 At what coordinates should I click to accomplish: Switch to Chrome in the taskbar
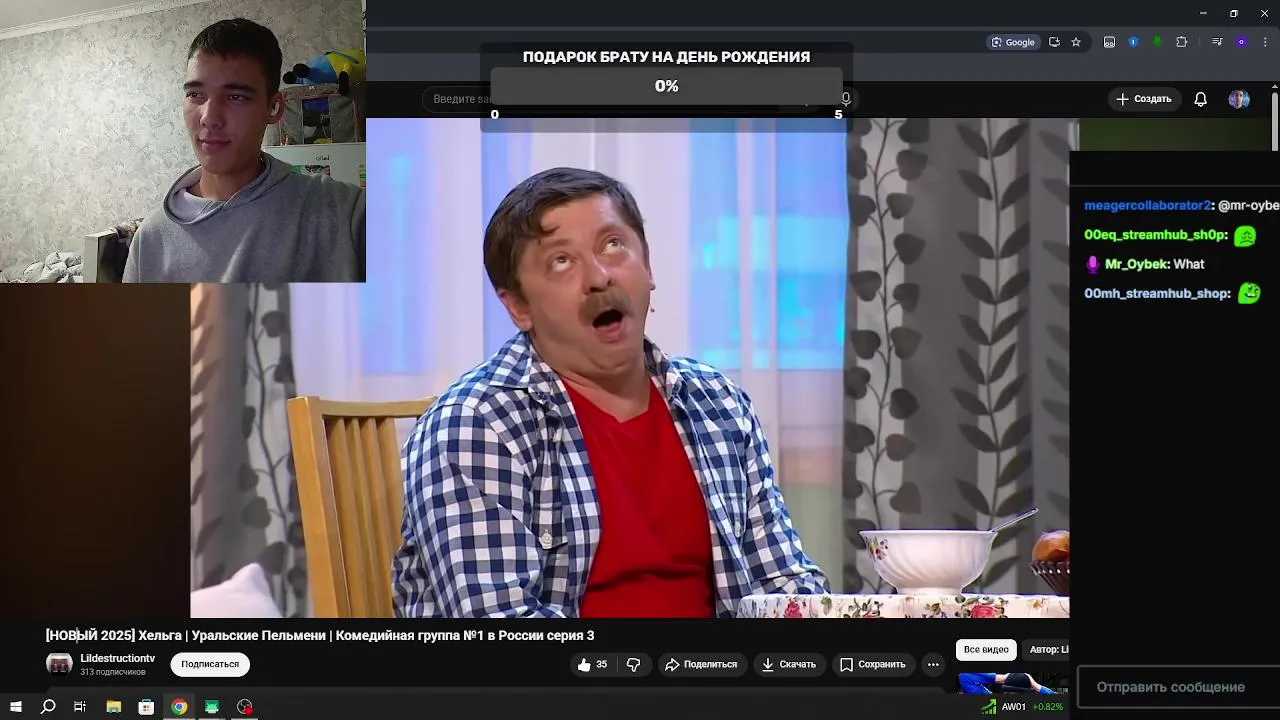tap(179, 707)
